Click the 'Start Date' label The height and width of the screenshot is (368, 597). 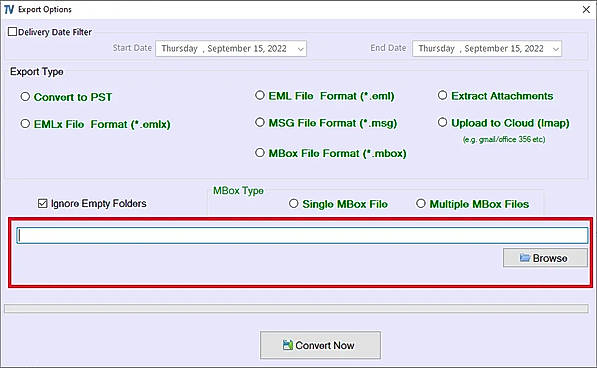(x=132, y=48)
